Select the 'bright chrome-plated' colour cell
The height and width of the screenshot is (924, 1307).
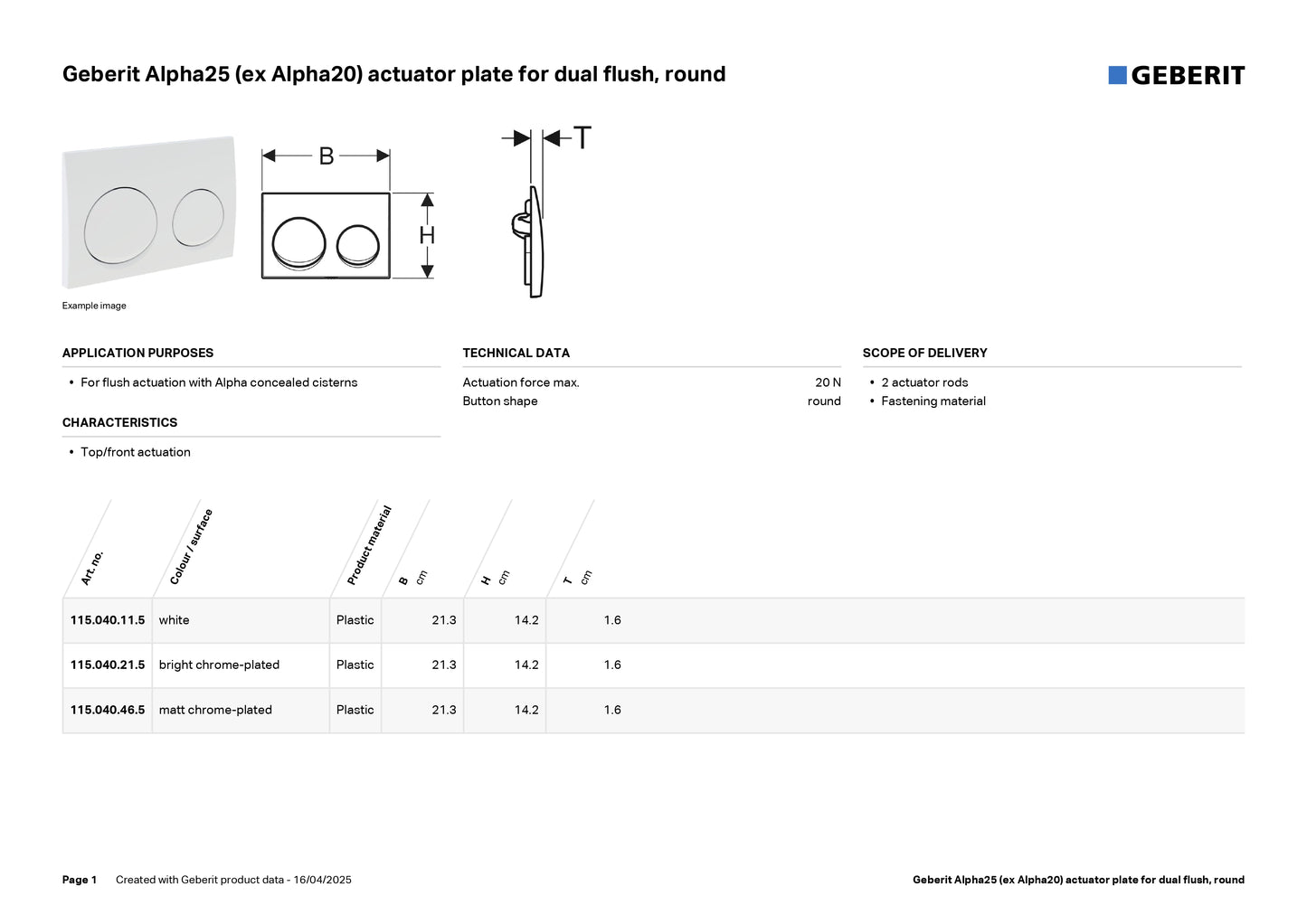(x=219, y=665)
